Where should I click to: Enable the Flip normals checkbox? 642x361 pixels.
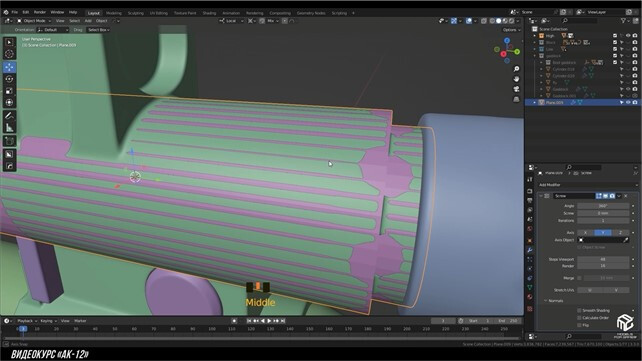point(579,325)
